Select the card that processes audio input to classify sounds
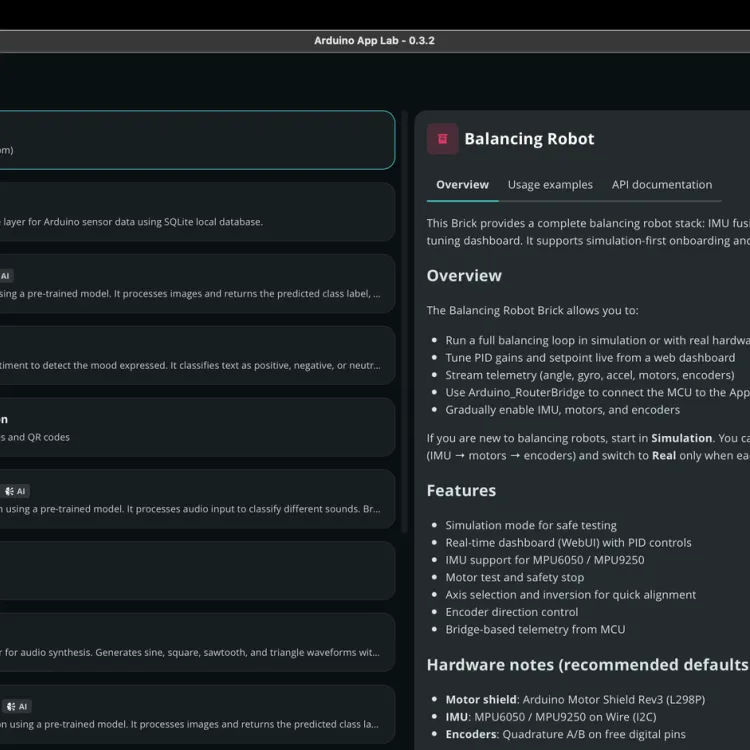 pyautogui.click(x=197, y=499)
